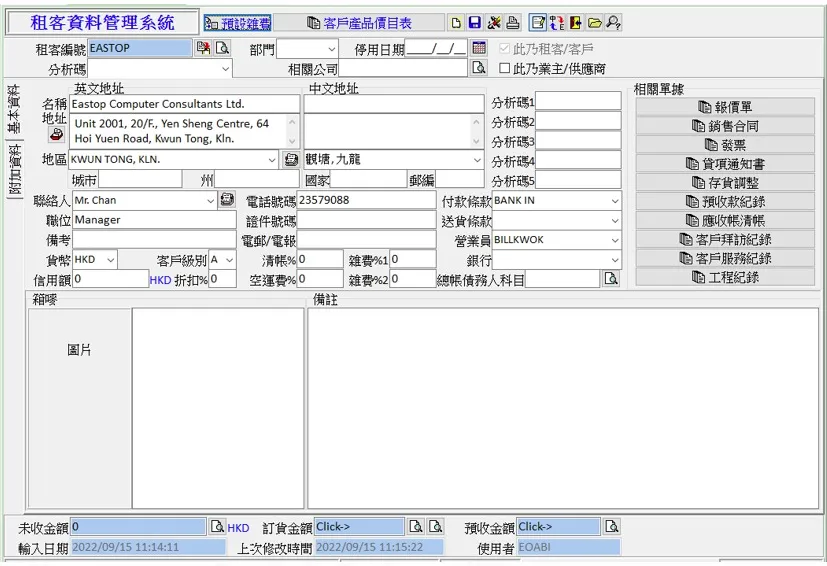Open the calendar picker beside 停用日期

tap(479, 48)
